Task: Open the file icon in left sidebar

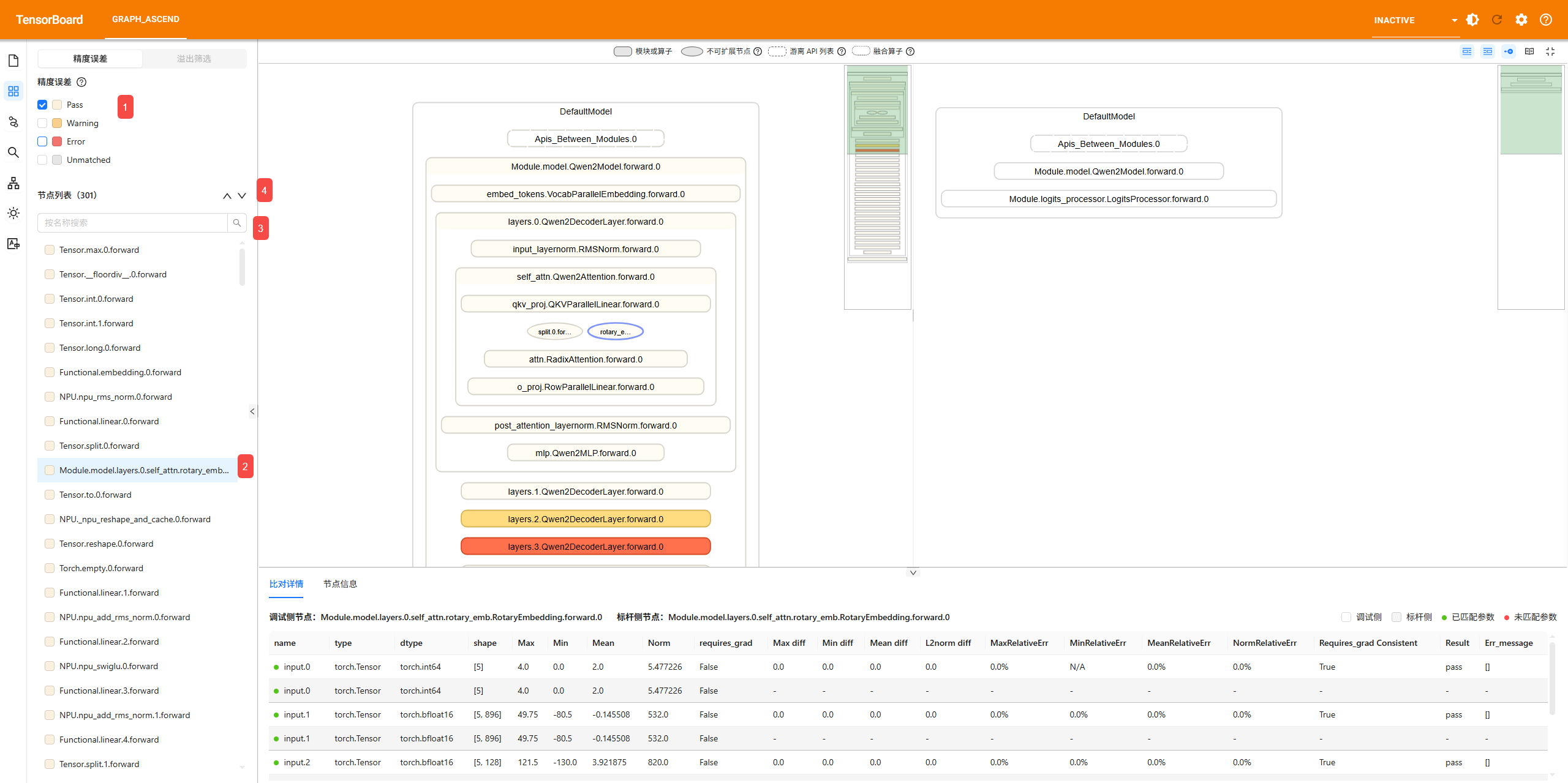Action: tap(13, 61)
